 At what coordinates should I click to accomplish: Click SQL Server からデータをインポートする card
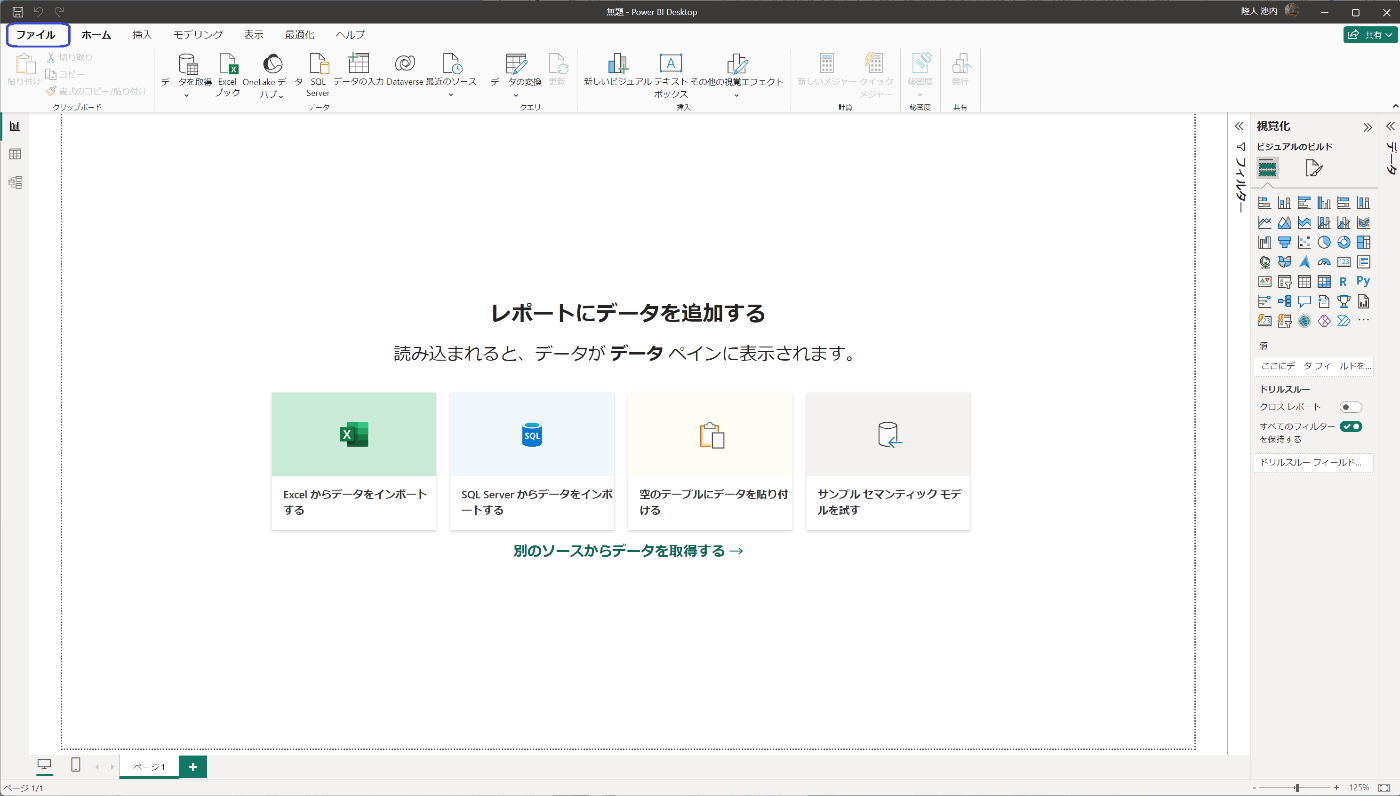tap(532, 461)
